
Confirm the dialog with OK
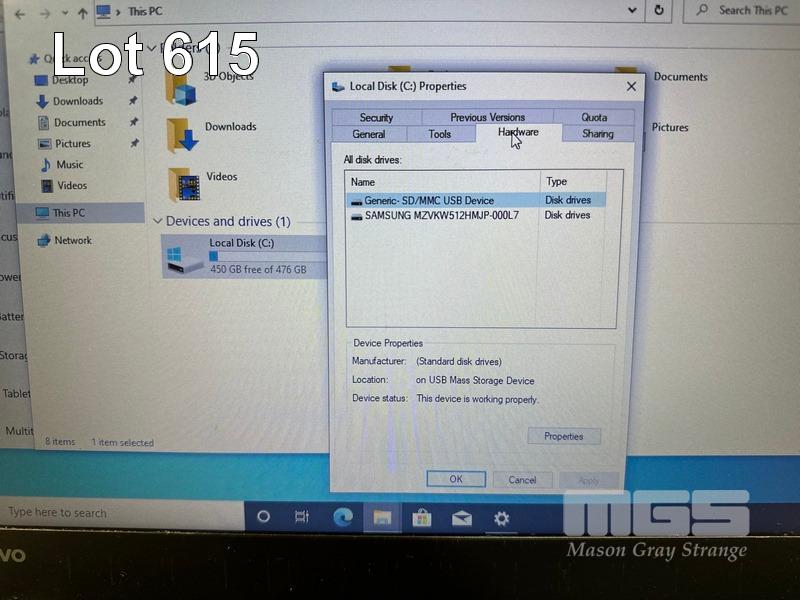455,479
